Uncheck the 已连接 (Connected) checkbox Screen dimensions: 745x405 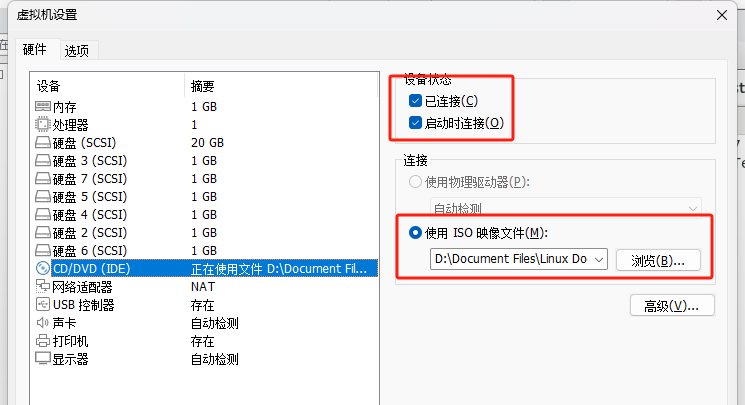415,101
